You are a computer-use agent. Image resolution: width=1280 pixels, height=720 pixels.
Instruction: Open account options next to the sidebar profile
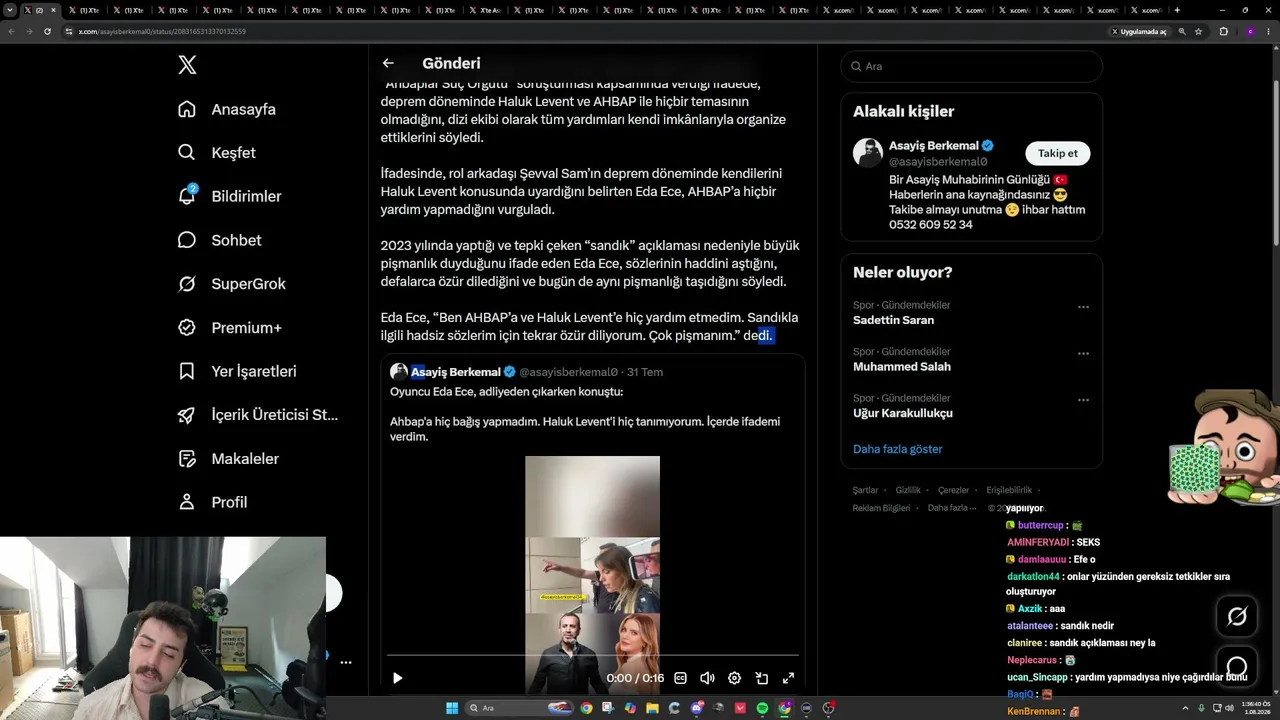346,662
